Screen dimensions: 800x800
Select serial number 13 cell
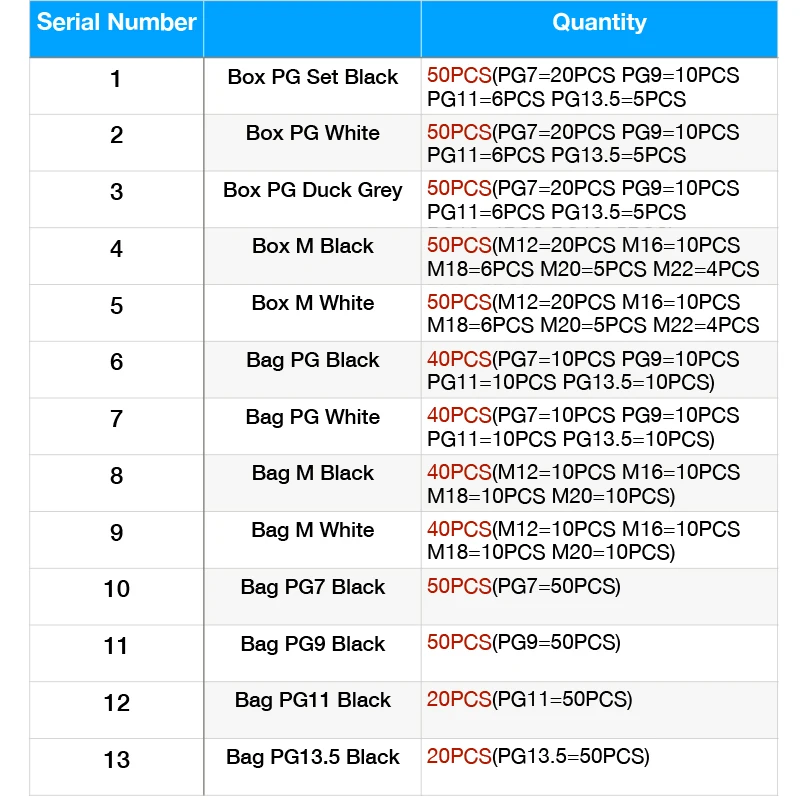click(116, 760)
